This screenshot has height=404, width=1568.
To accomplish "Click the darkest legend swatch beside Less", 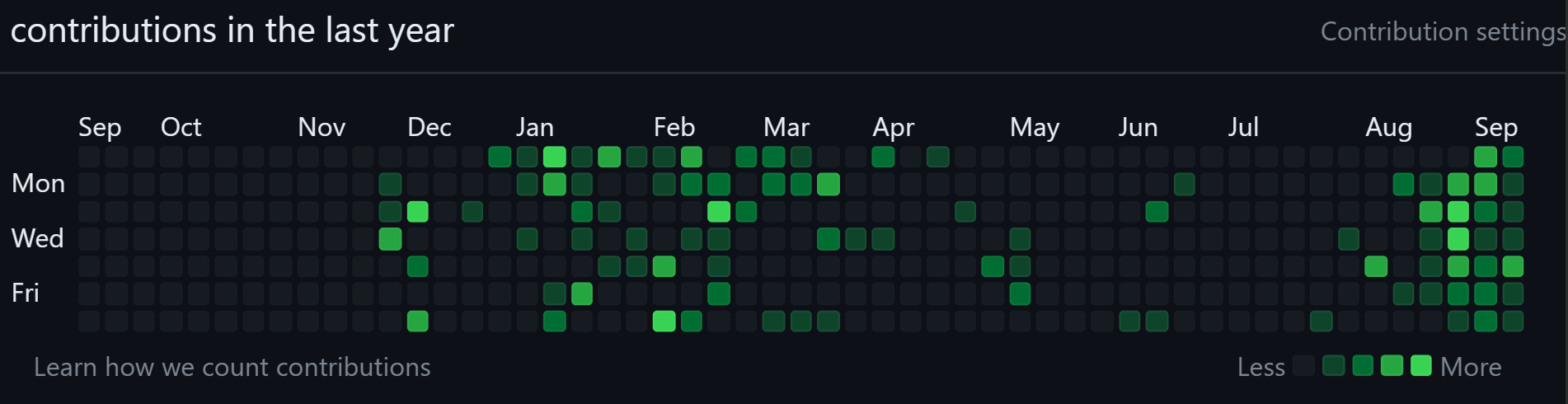I will coord(1304,365).
